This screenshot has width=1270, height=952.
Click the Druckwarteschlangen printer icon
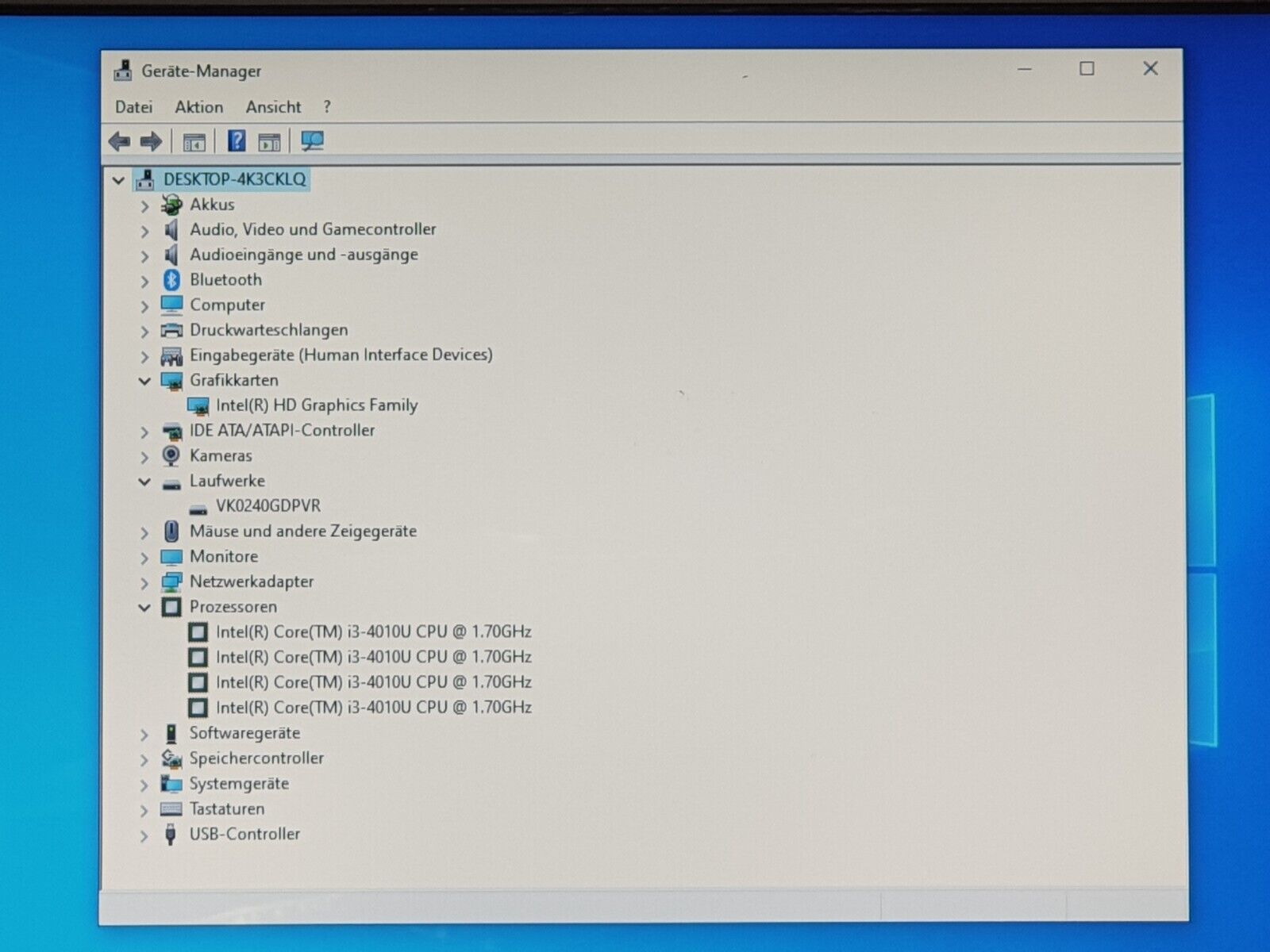[x=171, y=330]
